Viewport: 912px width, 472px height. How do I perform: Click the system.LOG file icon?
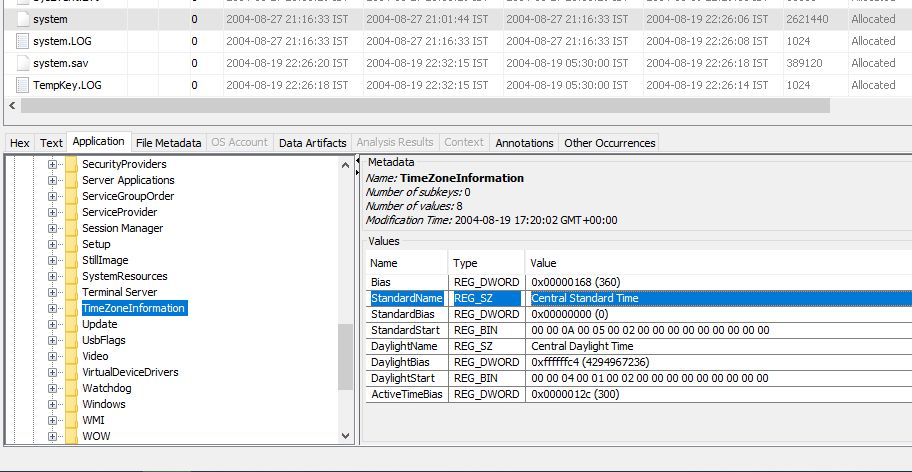tap(23, 41)
